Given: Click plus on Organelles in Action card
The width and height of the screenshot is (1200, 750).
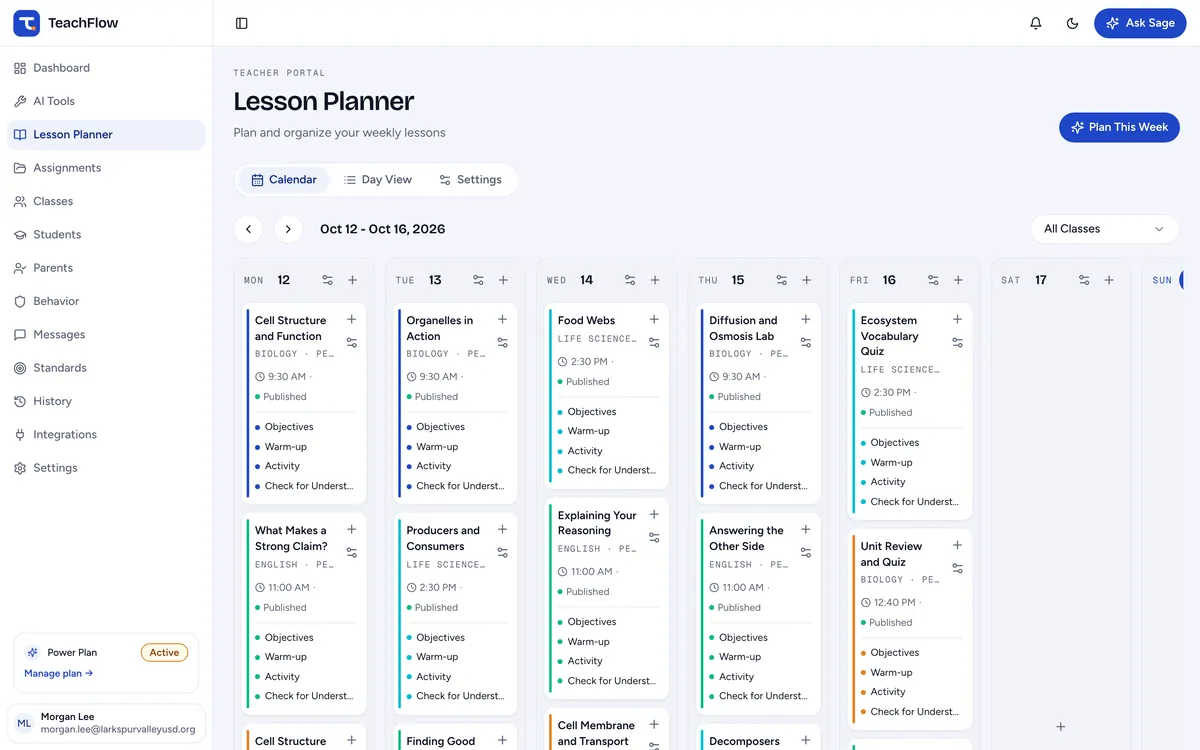Looking at the screenshot, I should coord(502,319).
